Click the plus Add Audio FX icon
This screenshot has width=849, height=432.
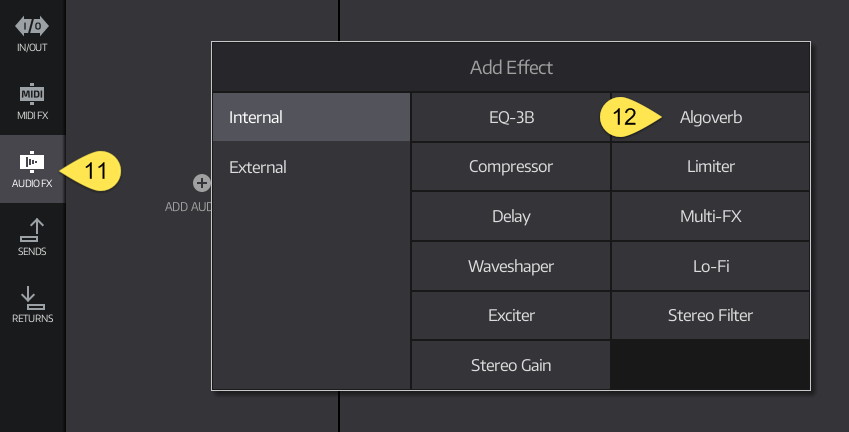(x=202, y=183)
